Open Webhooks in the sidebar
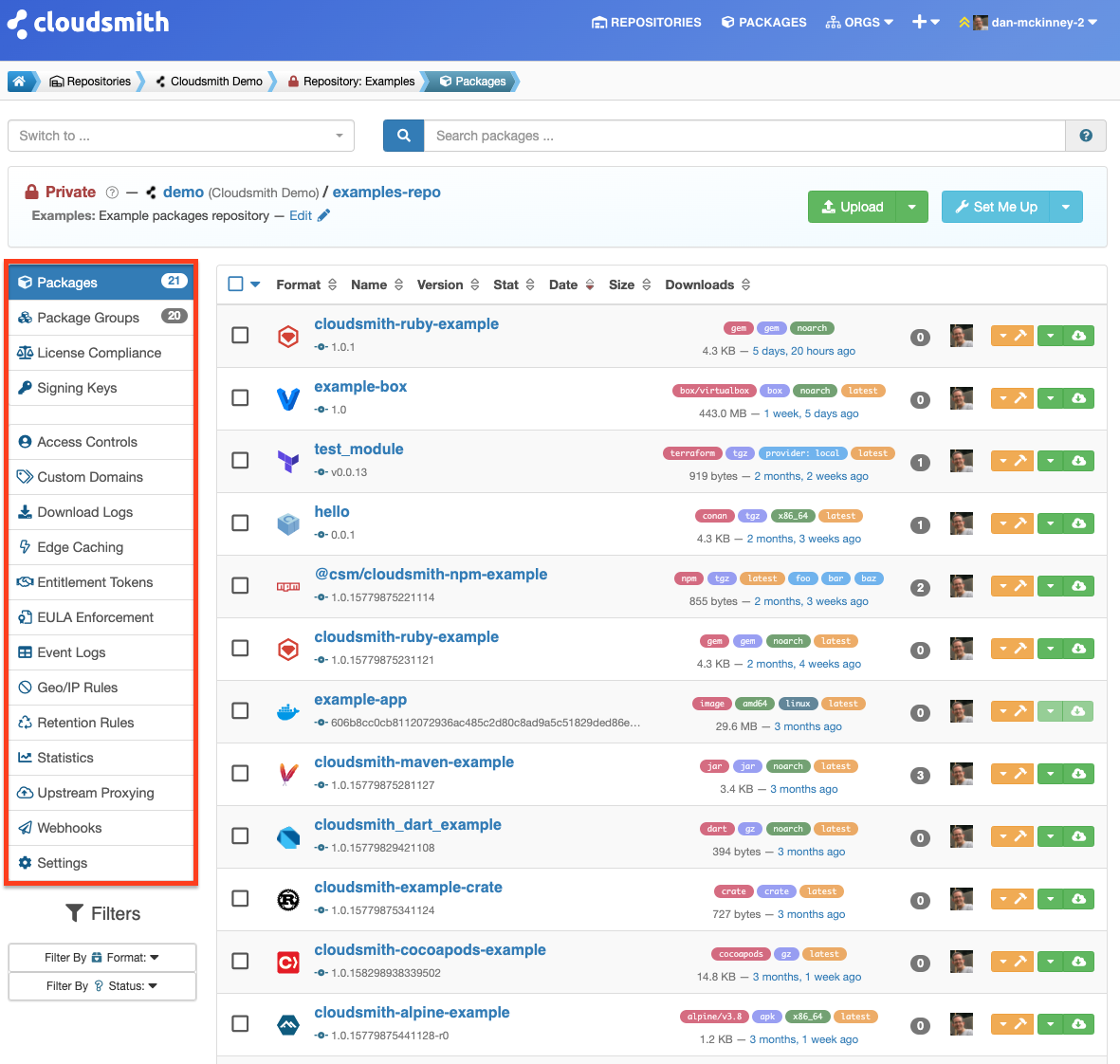The height and width of the screenshot is (1064, 1120). (x=101, y=828)
